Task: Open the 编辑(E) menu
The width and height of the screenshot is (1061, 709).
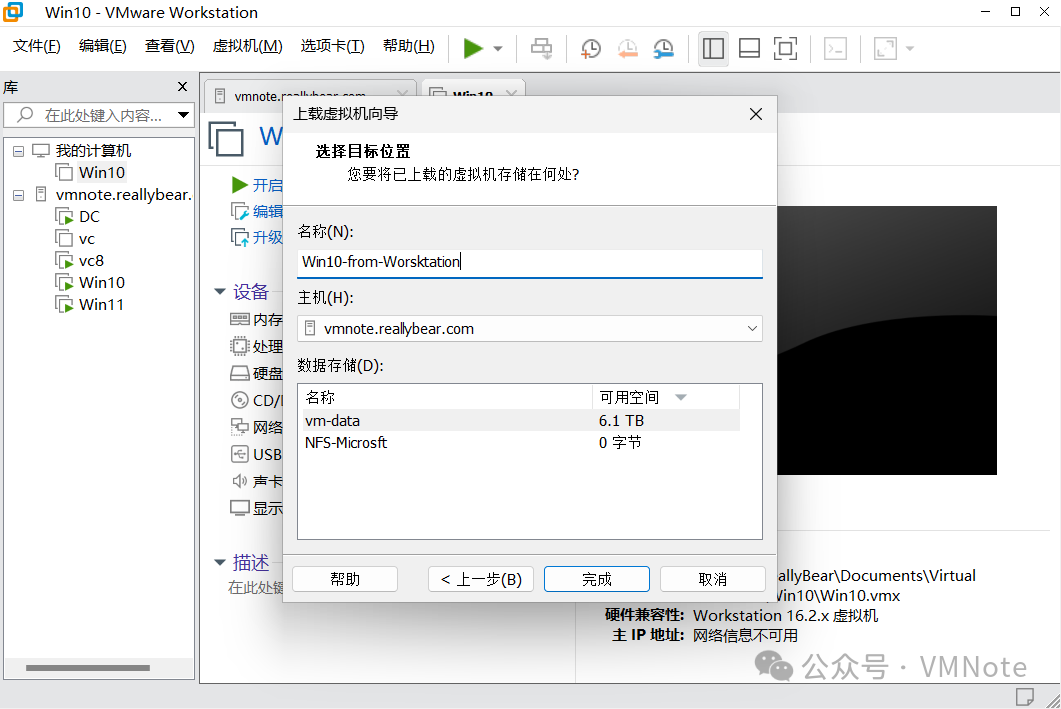Action: click(x=102, y=46)
